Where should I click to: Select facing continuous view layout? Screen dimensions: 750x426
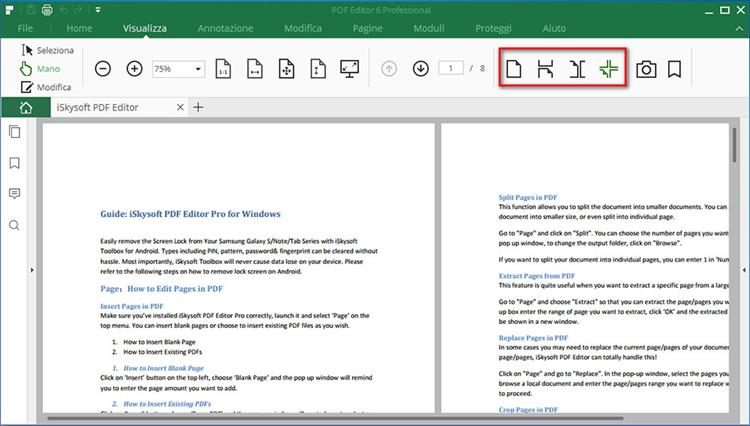(609, 69)
